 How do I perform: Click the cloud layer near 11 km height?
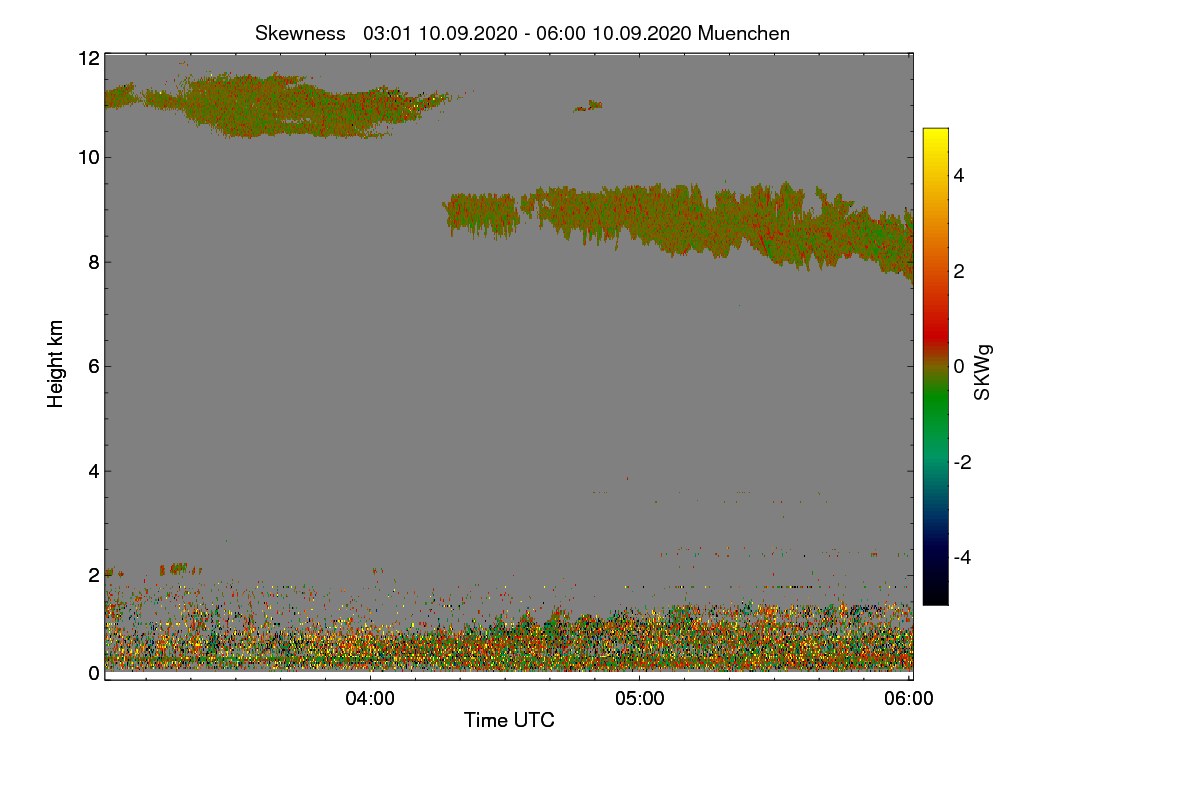tap(285, 105)
